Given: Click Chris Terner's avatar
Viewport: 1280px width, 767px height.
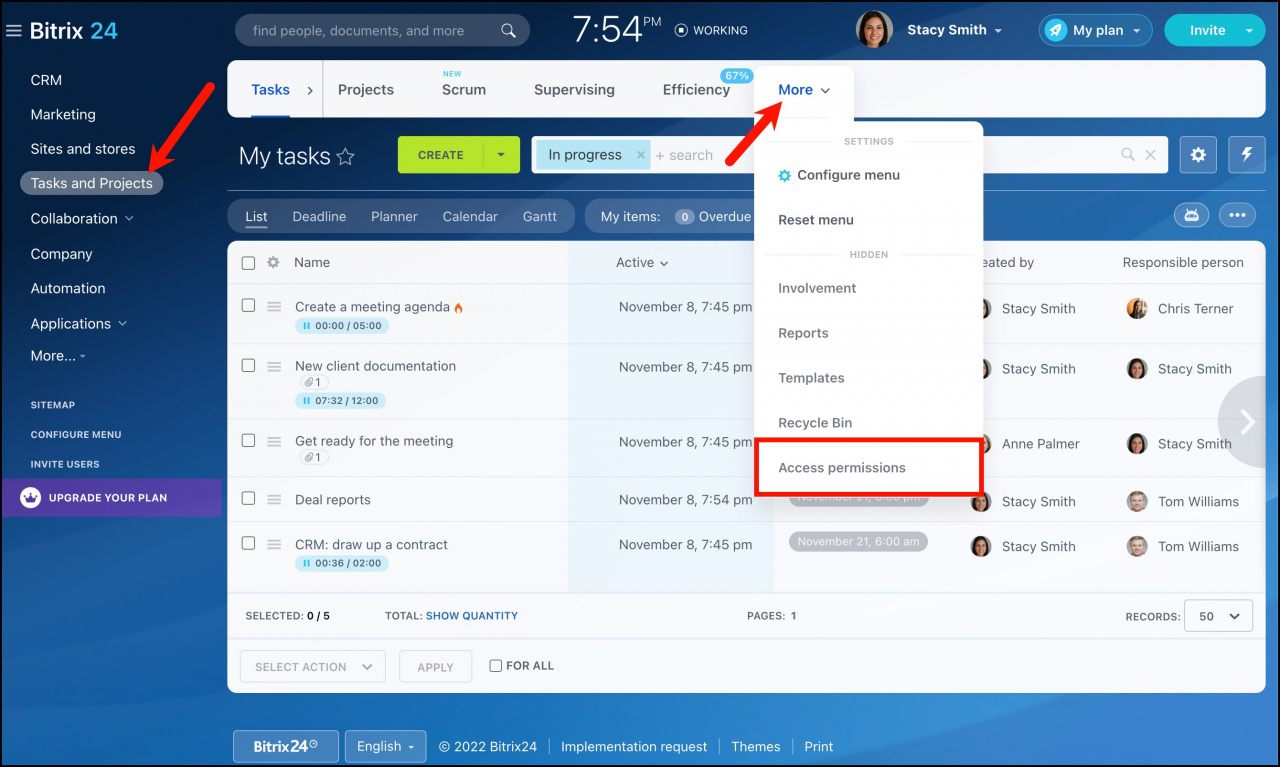Looking at the screenshot, I should pos(1137,308).
